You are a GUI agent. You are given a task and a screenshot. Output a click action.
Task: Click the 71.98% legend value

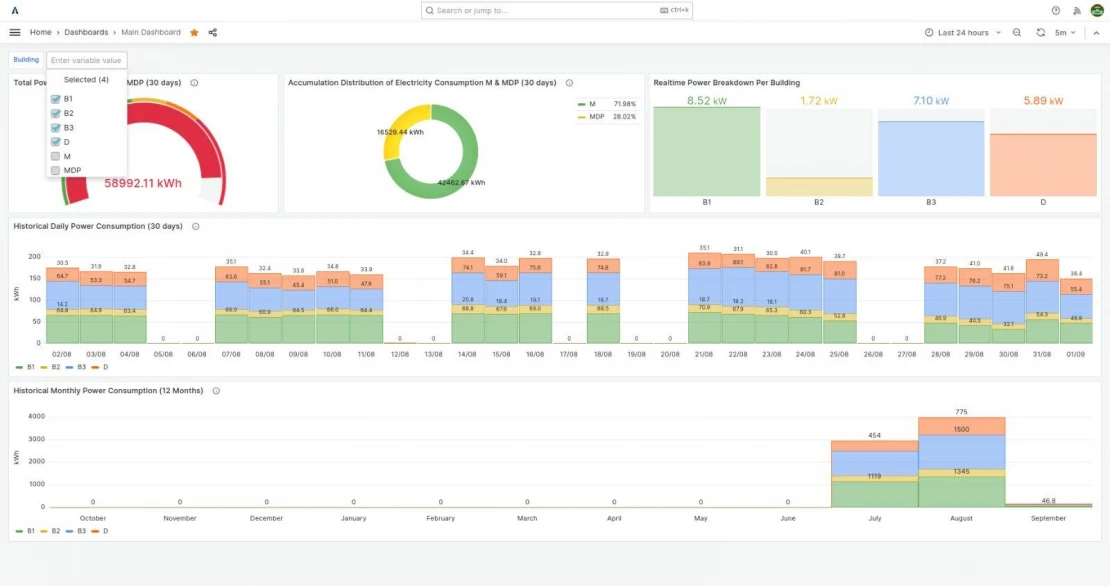point(624,104)
